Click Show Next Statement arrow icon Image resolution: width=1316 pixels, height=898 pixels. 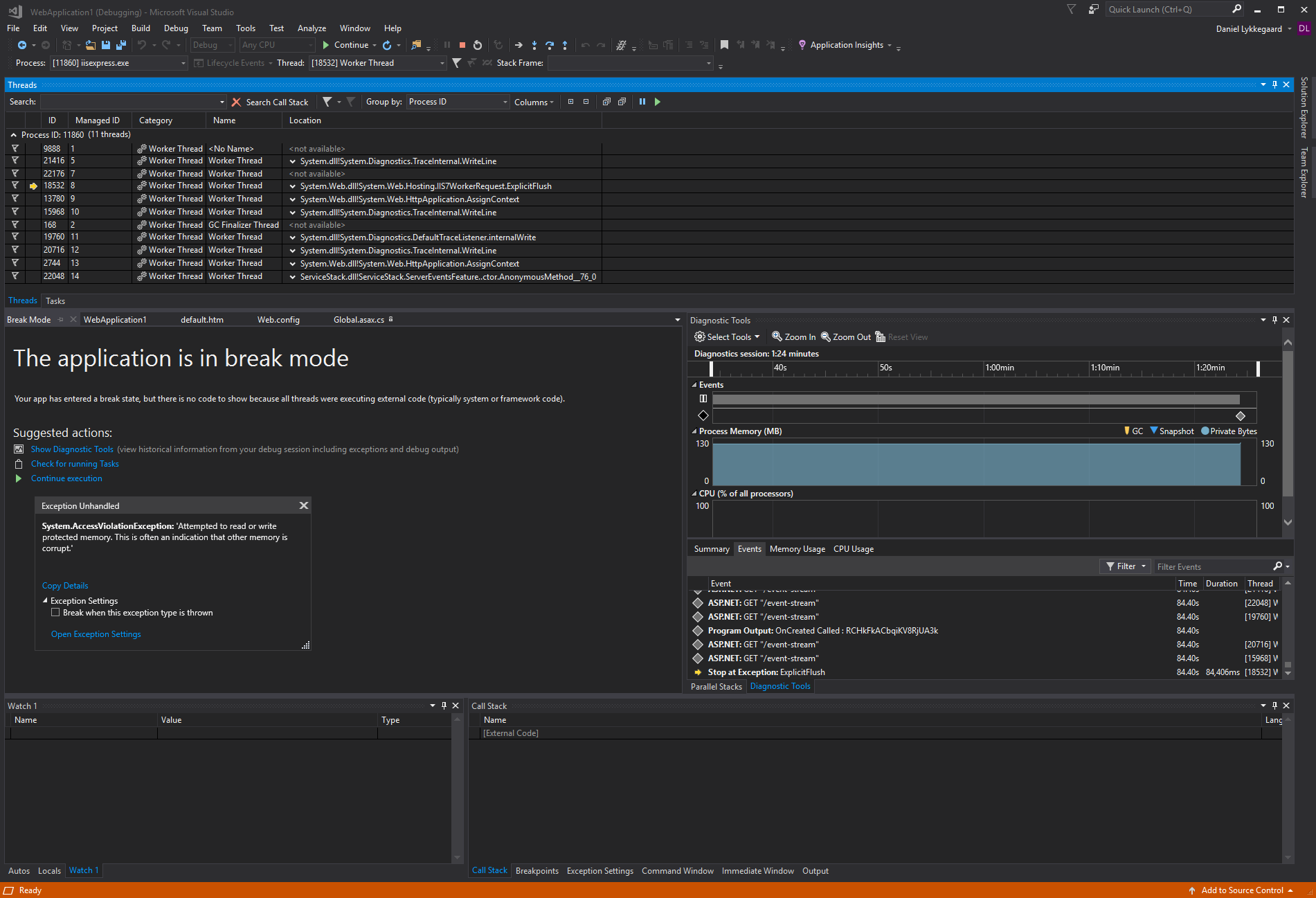tap(519, 45)
